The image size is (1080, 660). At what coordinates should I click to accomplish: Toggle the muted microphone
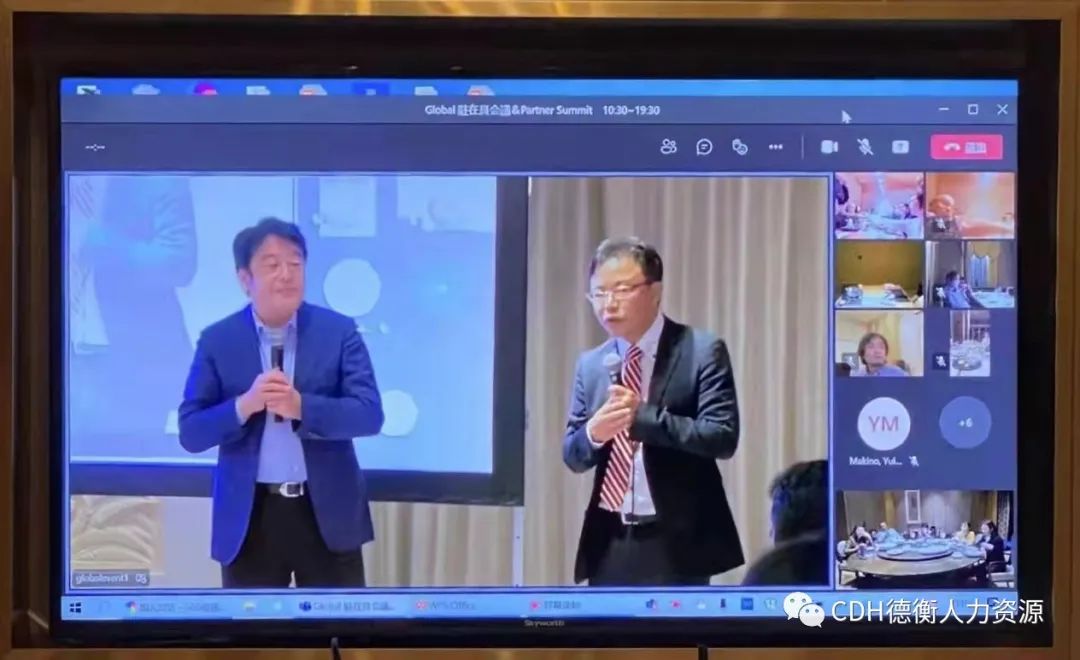pos(865,147)
